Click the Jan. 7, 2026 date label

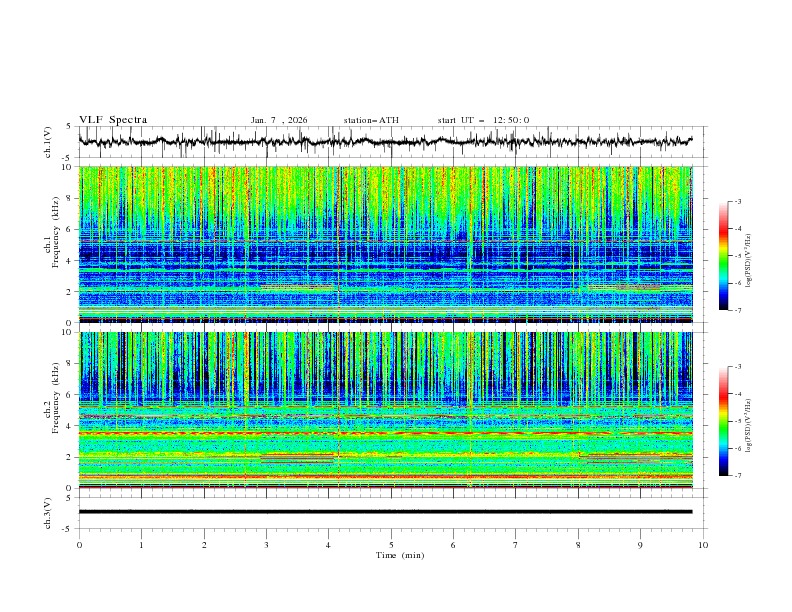pos(279,120)
